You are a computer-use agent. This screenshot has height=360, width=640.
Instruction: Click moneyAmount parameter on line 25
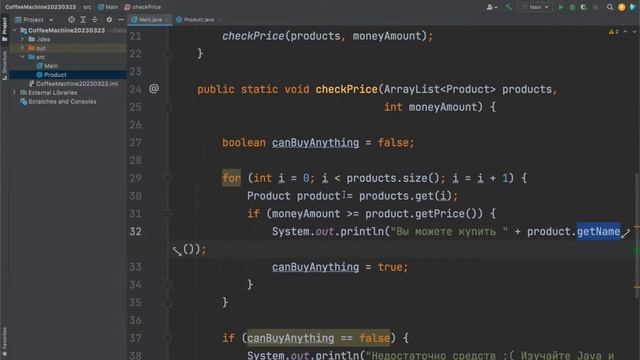pos(443,107)
